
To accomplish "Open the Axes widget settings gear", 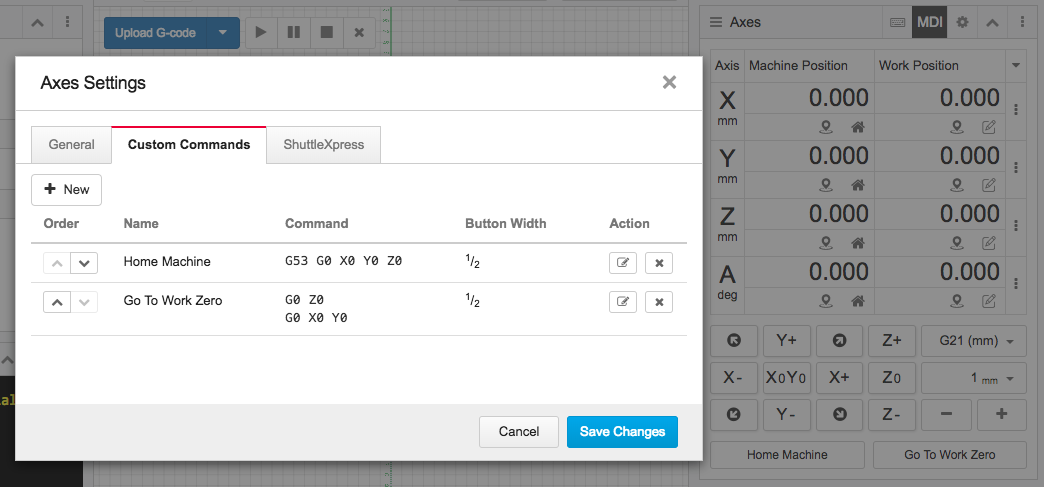I will click(x=962, y=22).
